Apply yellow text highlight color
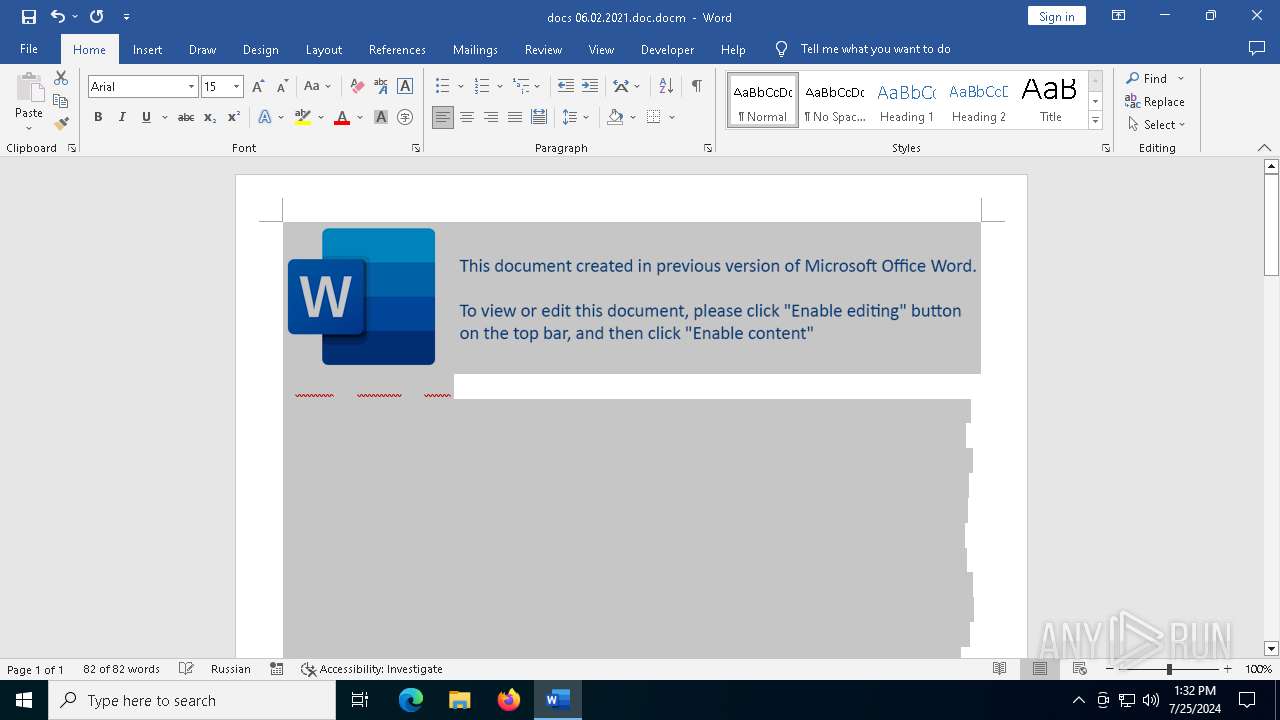 pyautogui.click(x=303, y=118)
